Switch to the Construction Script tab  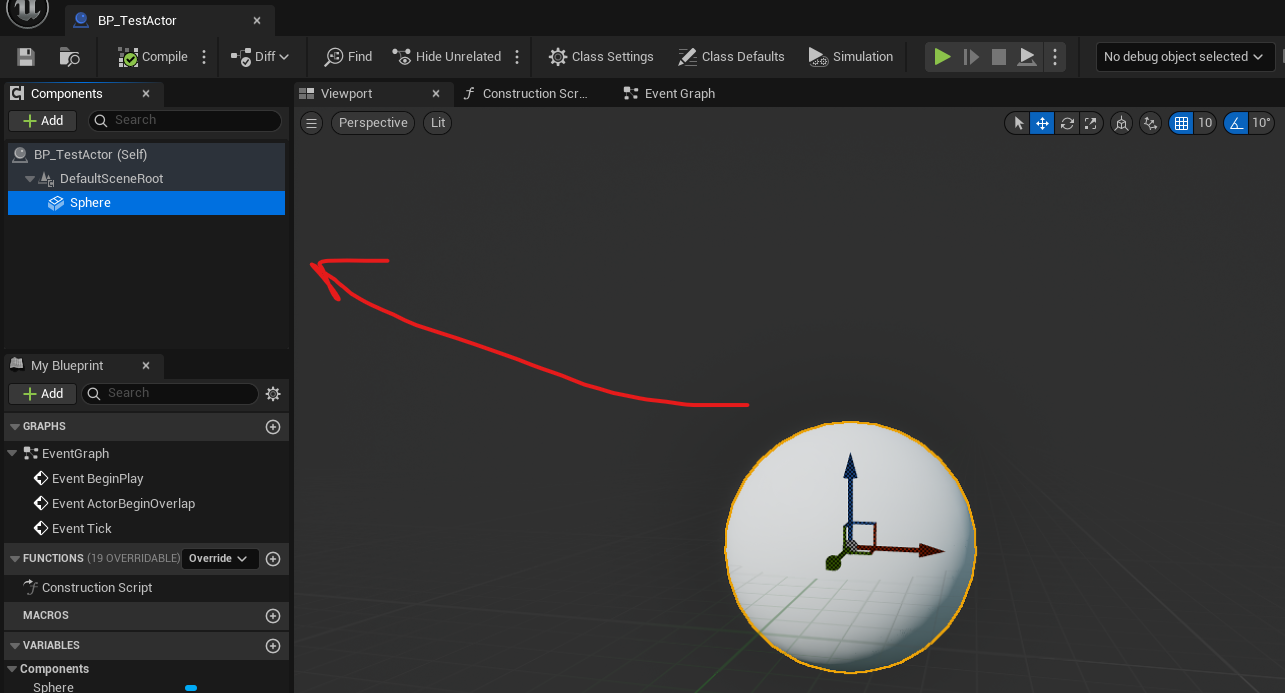tap(535, 94)
